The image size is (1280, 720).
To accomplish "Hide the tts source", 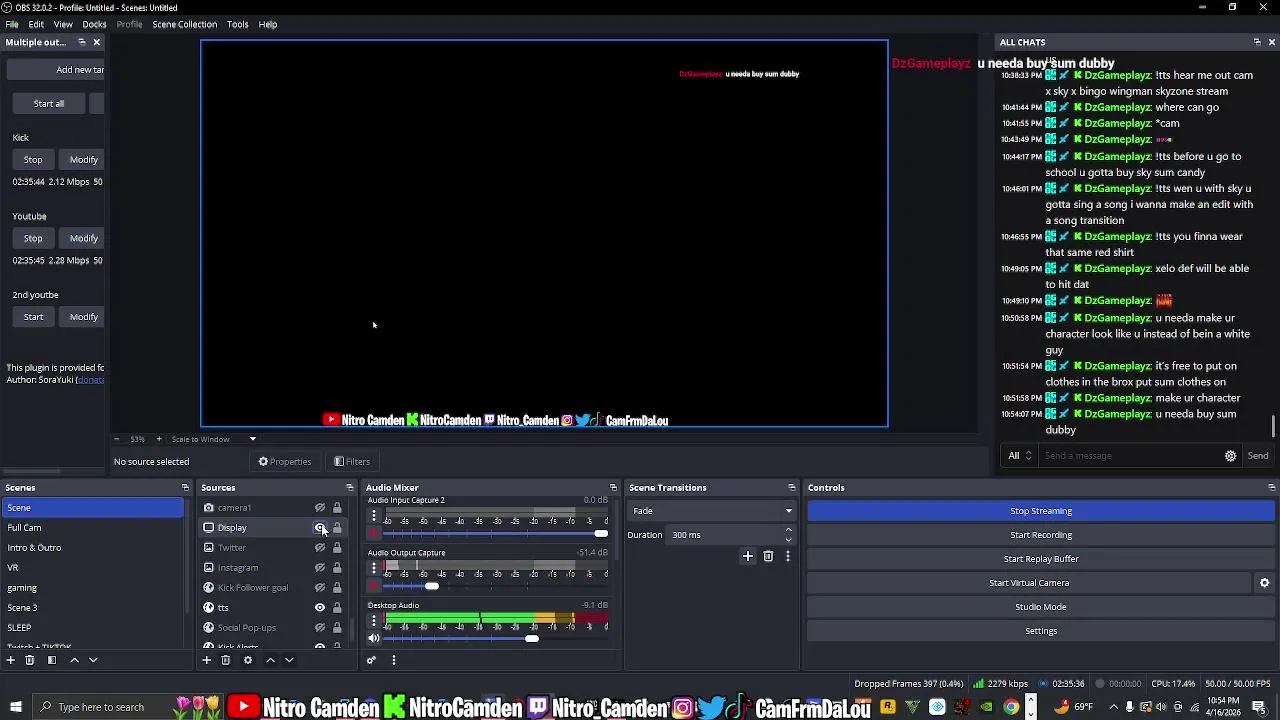I will 320,608.
